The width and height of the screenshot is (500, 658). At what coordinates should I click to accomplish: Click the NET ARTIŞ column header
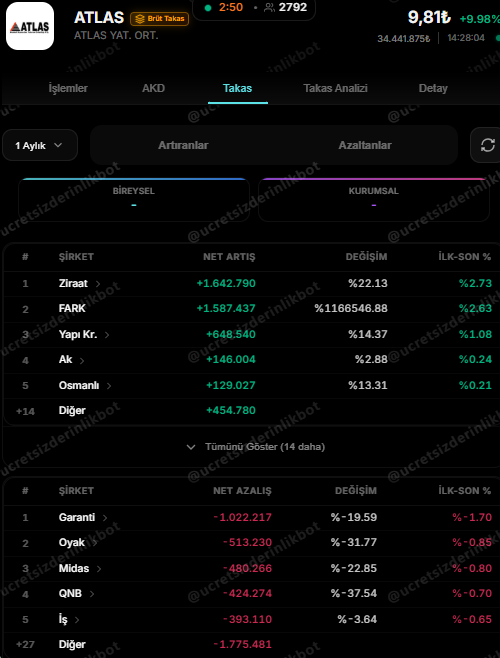coord(229,257)
